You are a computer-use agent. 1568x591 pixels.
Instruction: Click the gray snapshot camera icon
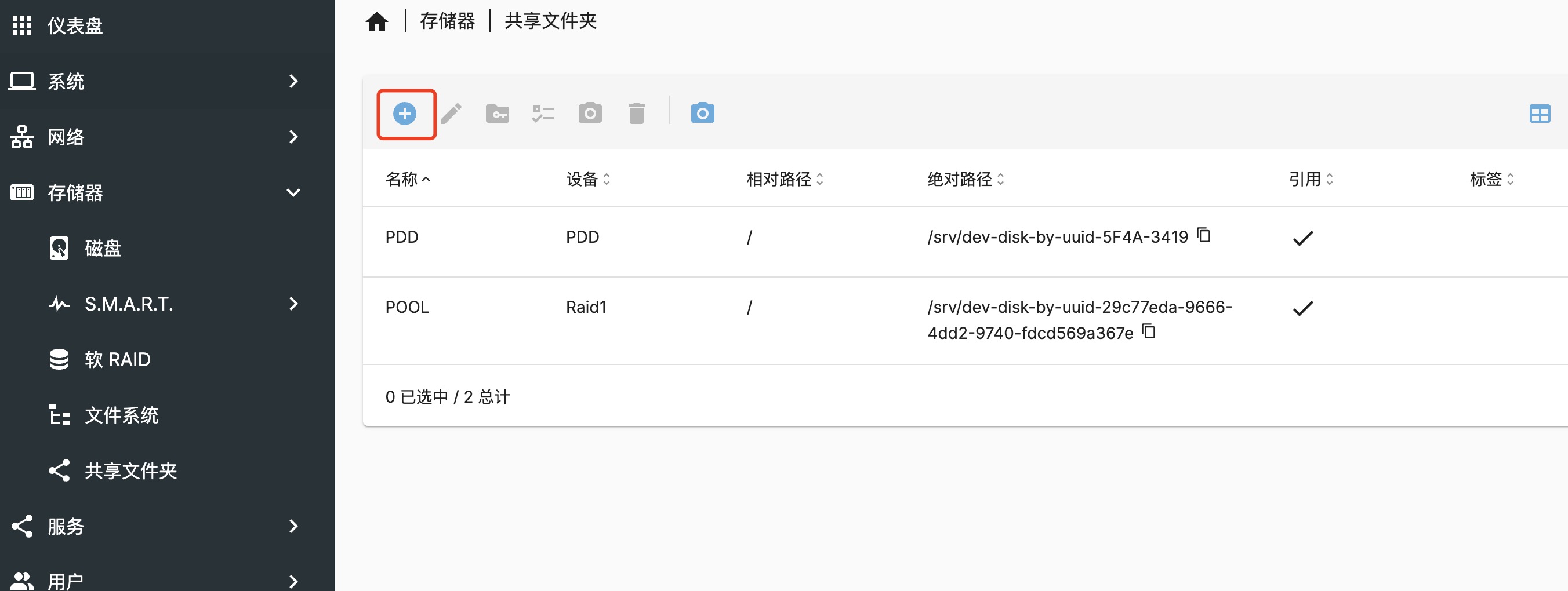(x=590, y=114)
